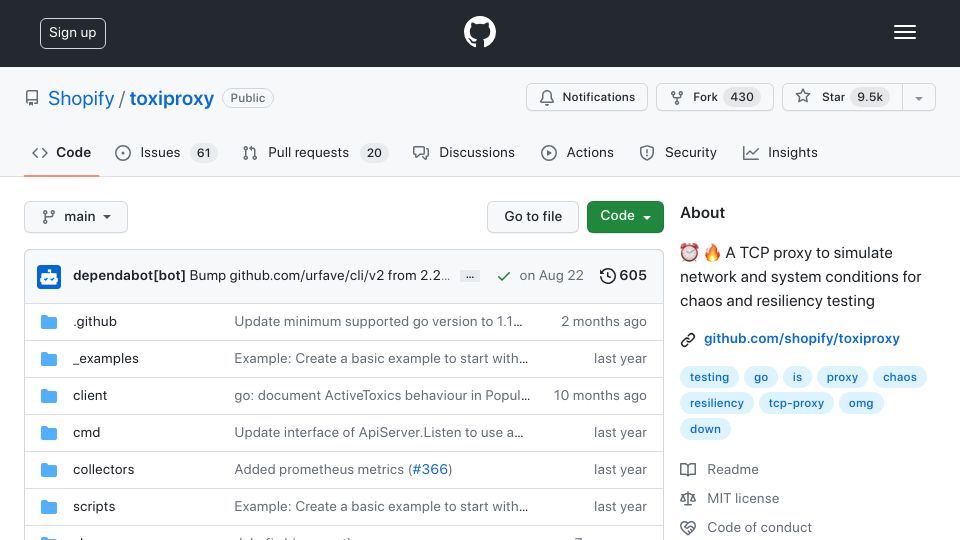Click the link chain icon in About
This screenshot has height=540, width=960.
coord(688,340)
